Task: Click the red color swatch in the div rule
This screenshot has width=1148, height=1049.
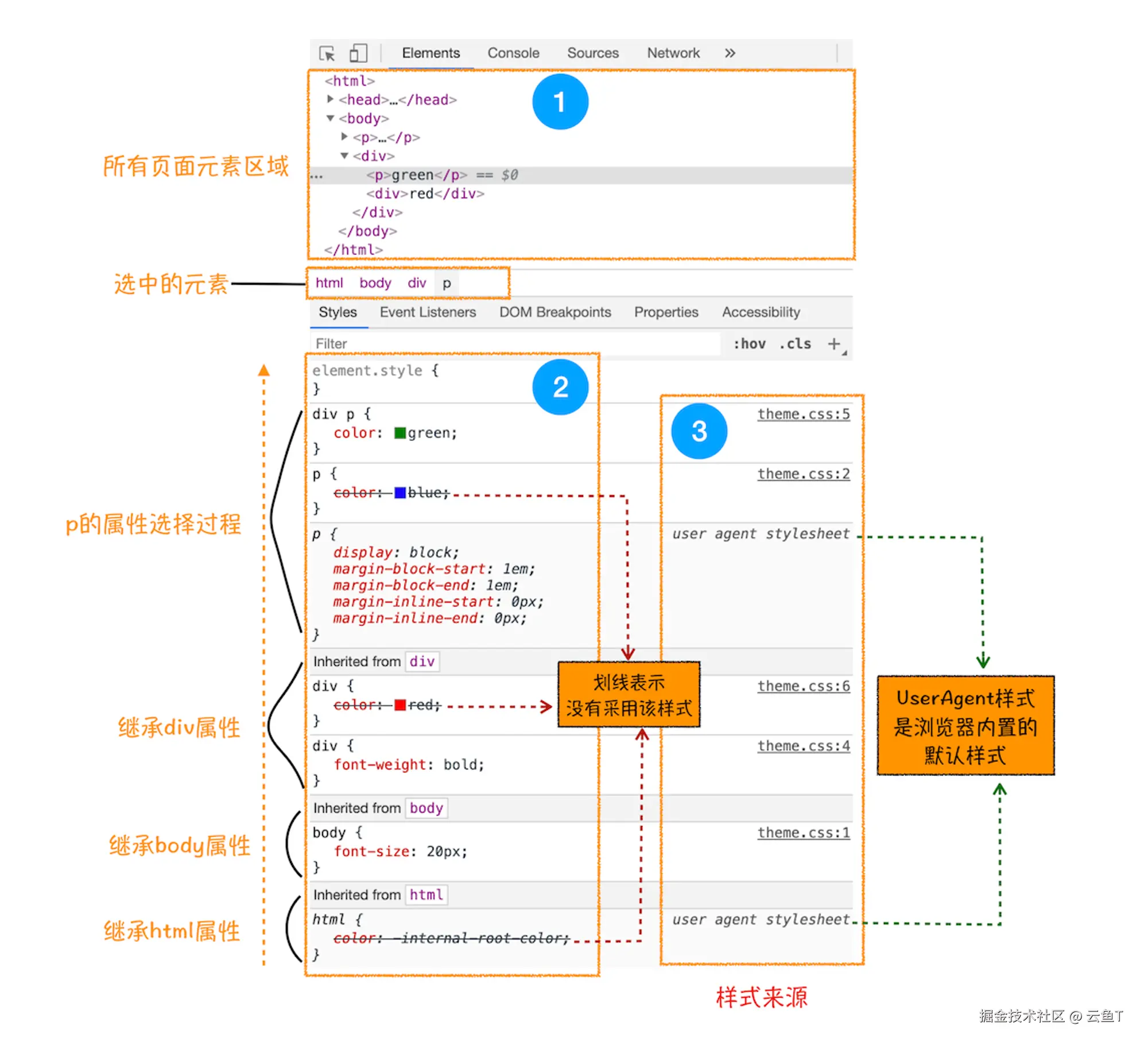Action: pos(400,705)
